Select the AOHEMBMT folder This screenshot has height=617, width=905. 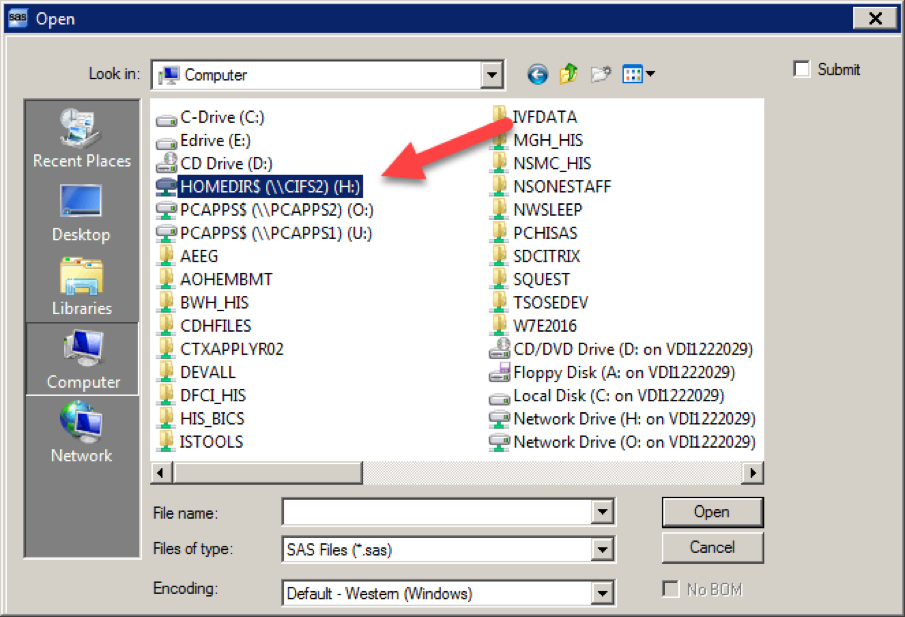tap(215, 279)
